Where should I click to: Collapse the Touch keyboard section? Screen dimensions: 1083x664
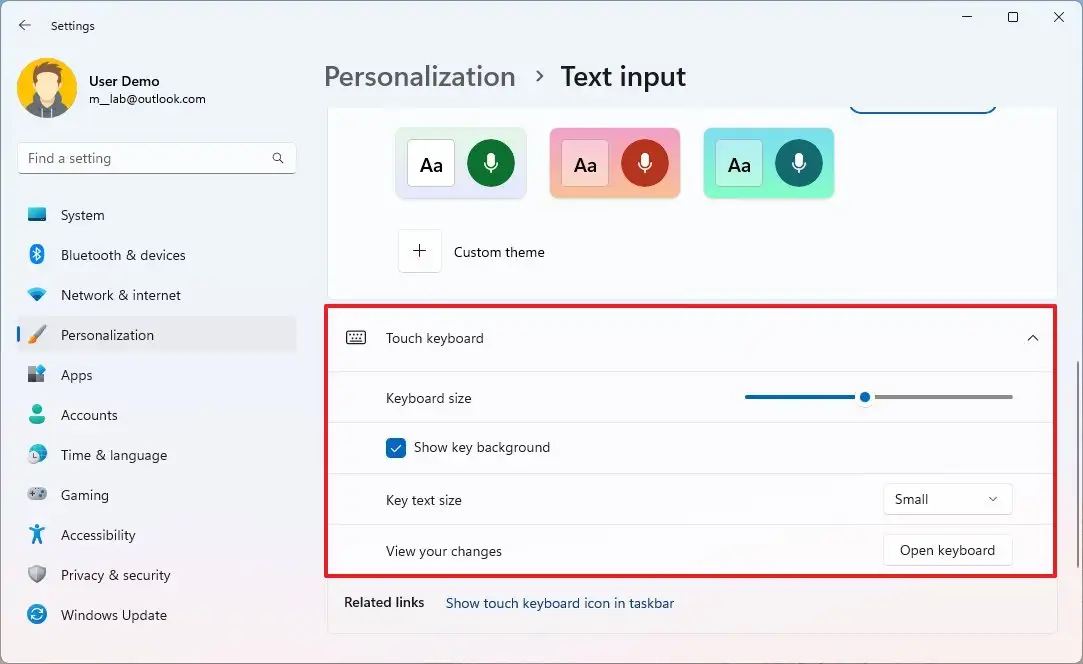click(x=1032, y=338)
